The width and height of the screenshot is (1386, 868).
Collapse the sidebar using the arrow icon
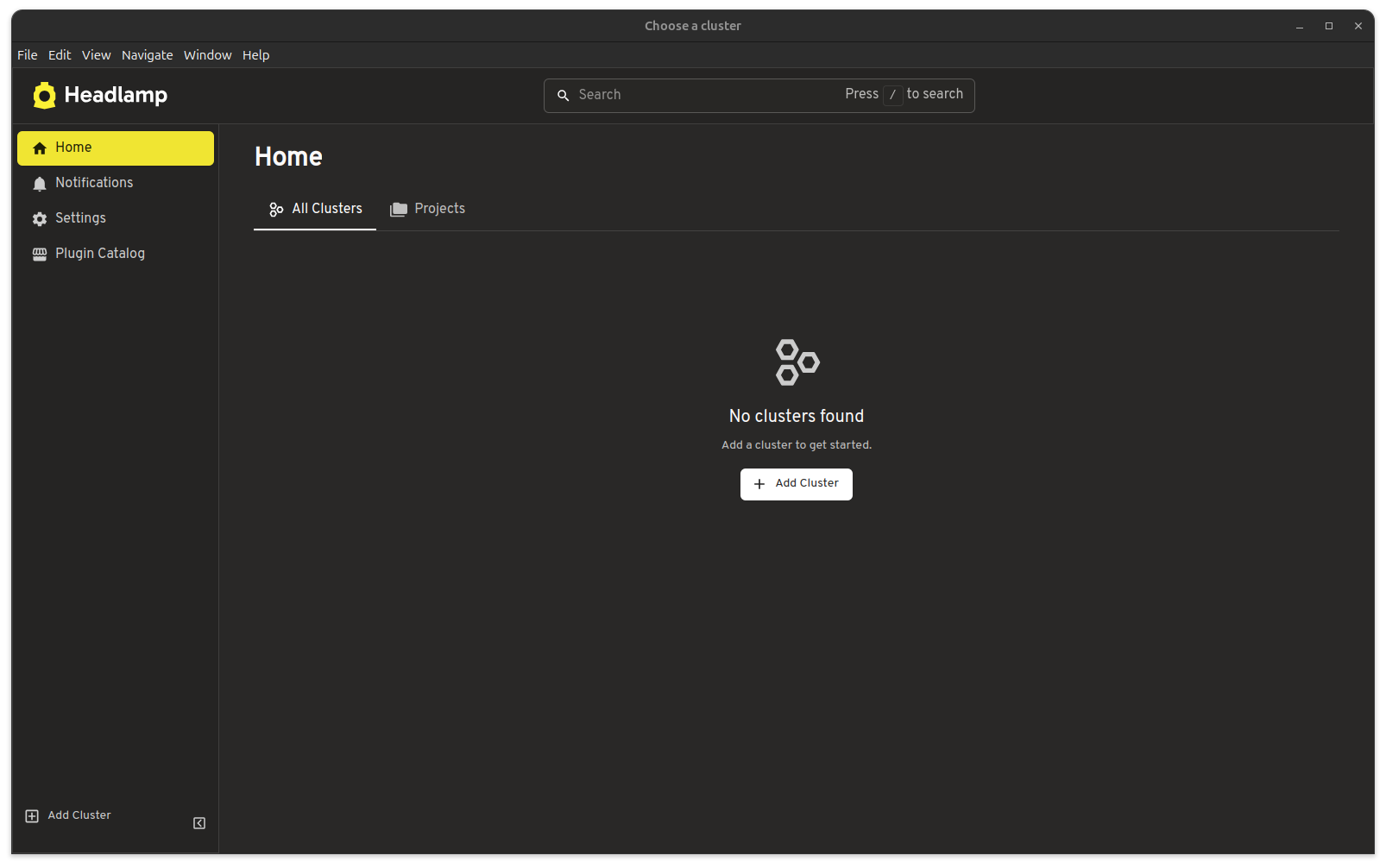[x=199, y=823]
